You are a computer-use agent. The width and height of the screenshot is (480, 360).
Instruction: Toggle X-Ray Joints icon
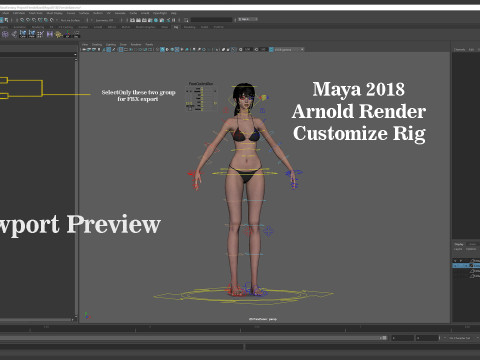point(233,49)
